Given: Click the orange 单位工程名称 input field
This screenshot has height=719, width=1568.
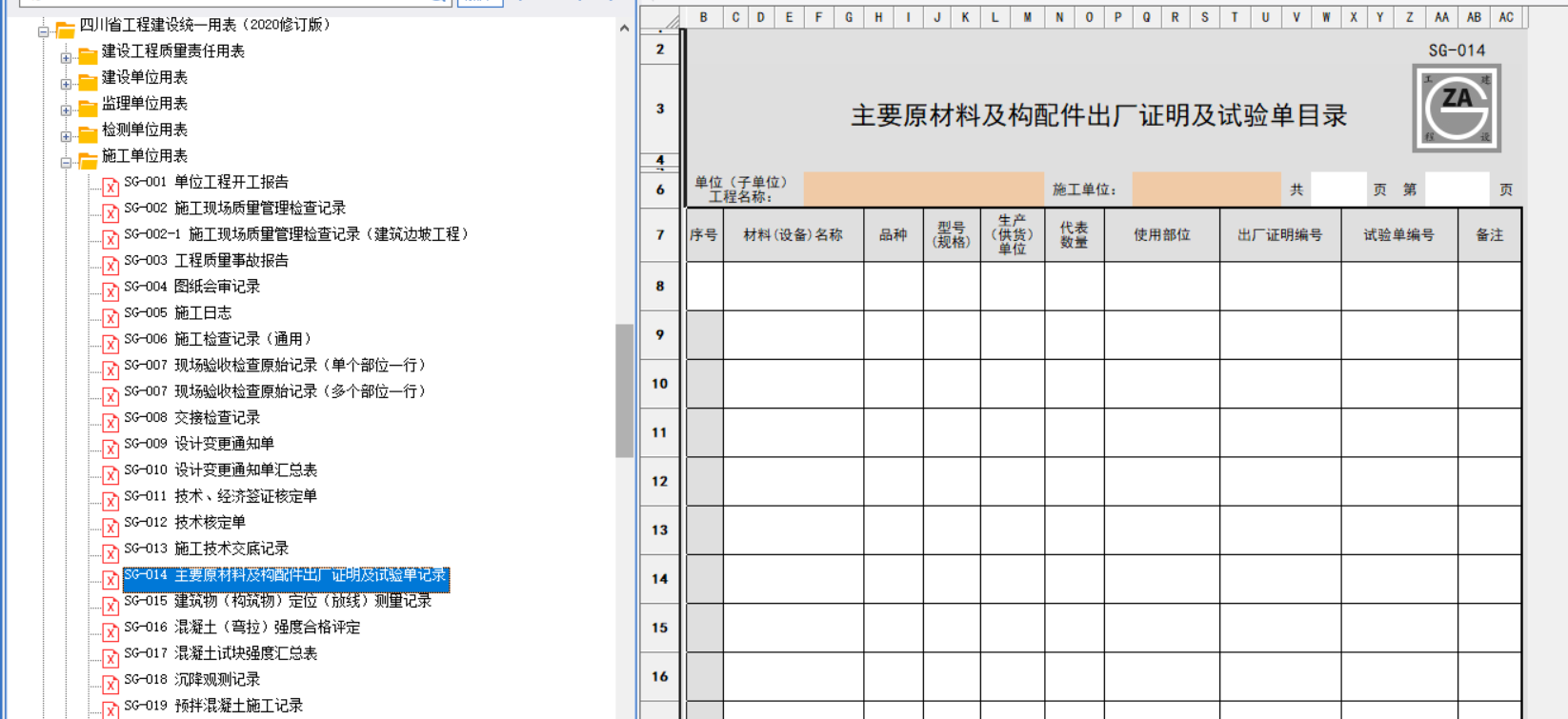Looking at the screenshot, I should (x=922, y=190).
